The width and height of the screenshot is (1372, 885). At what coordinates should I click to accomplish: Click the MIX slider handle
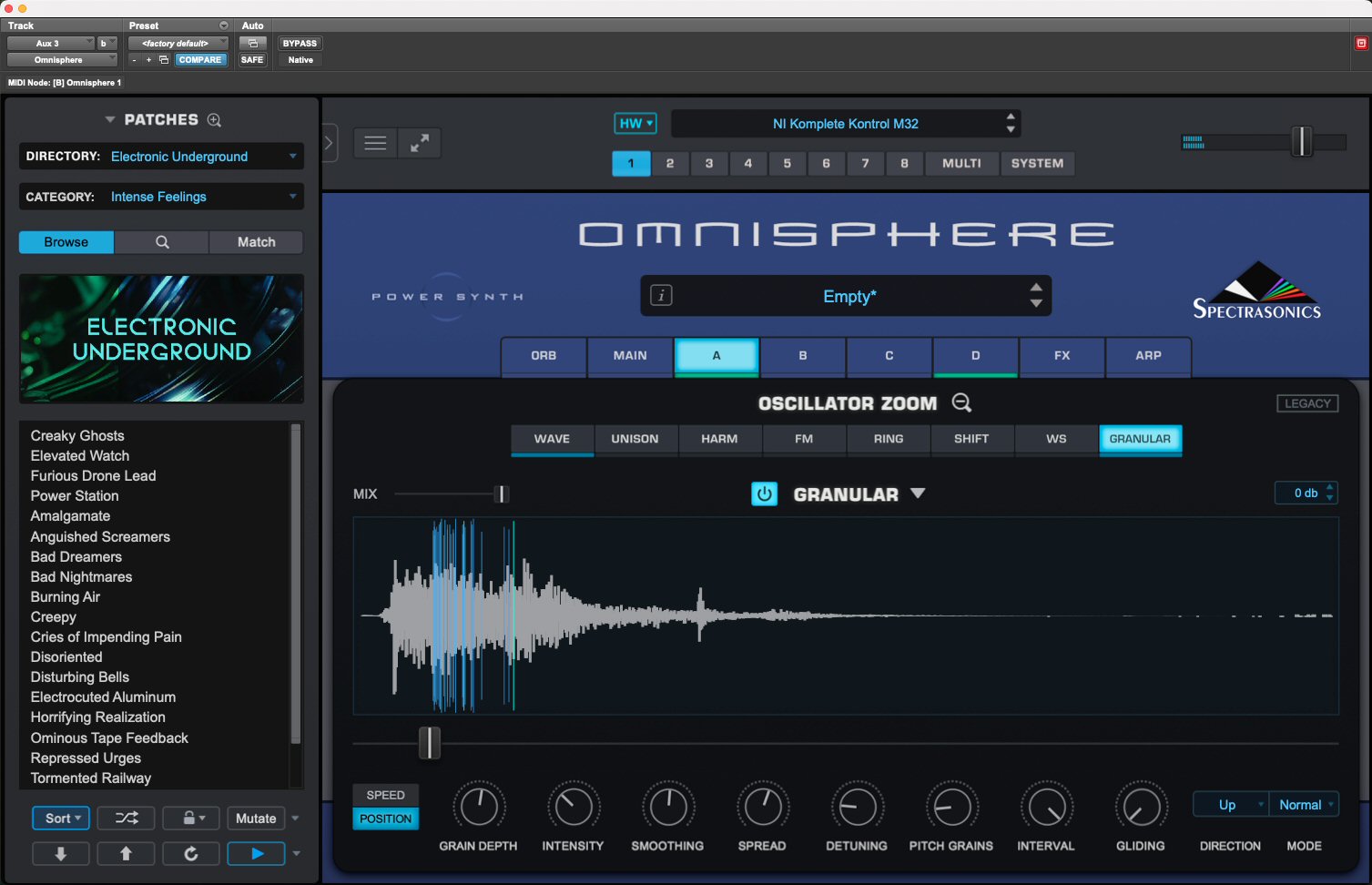[x=501, y=494]
